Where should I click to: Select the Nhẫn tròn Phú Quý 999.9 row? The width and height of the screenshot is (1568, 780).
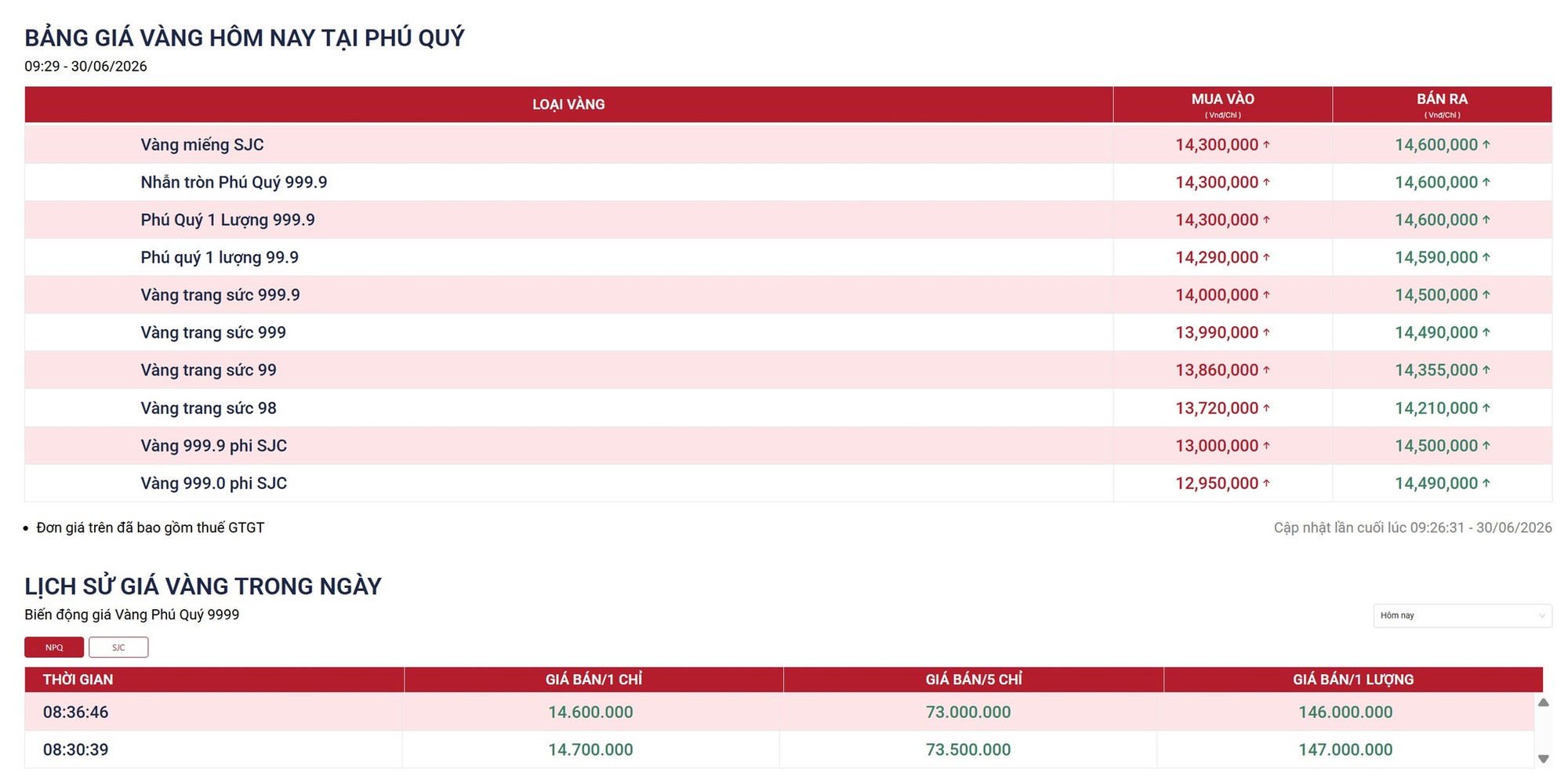click(x=788, y=182)
